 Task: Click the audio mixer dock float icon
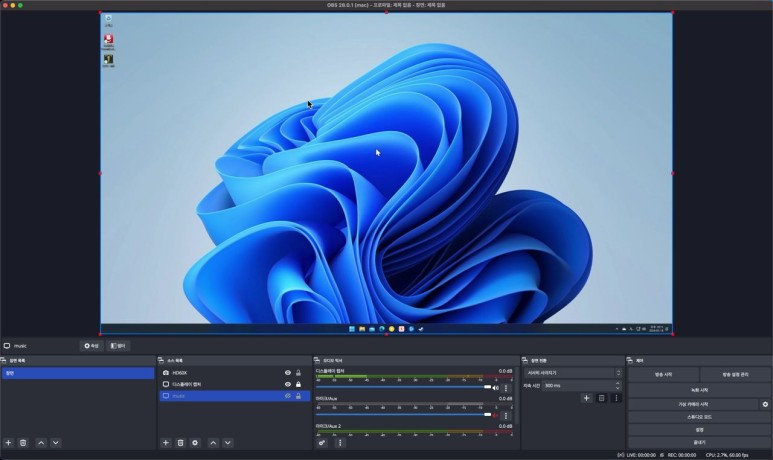click(317, 360)
